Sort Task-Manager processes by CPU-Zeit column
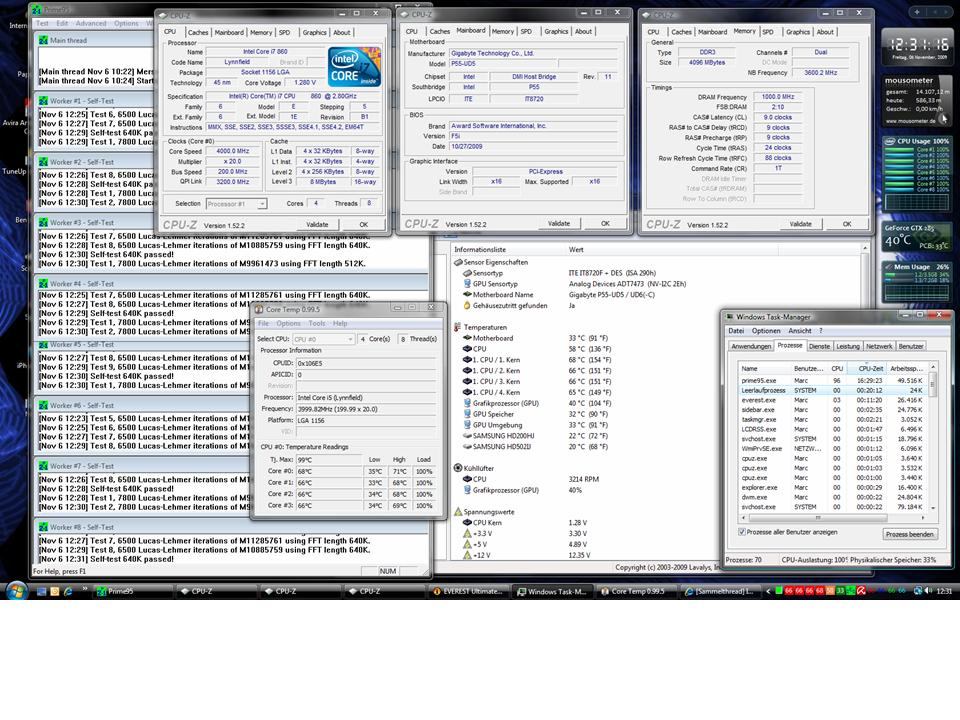 pos(868,369)
